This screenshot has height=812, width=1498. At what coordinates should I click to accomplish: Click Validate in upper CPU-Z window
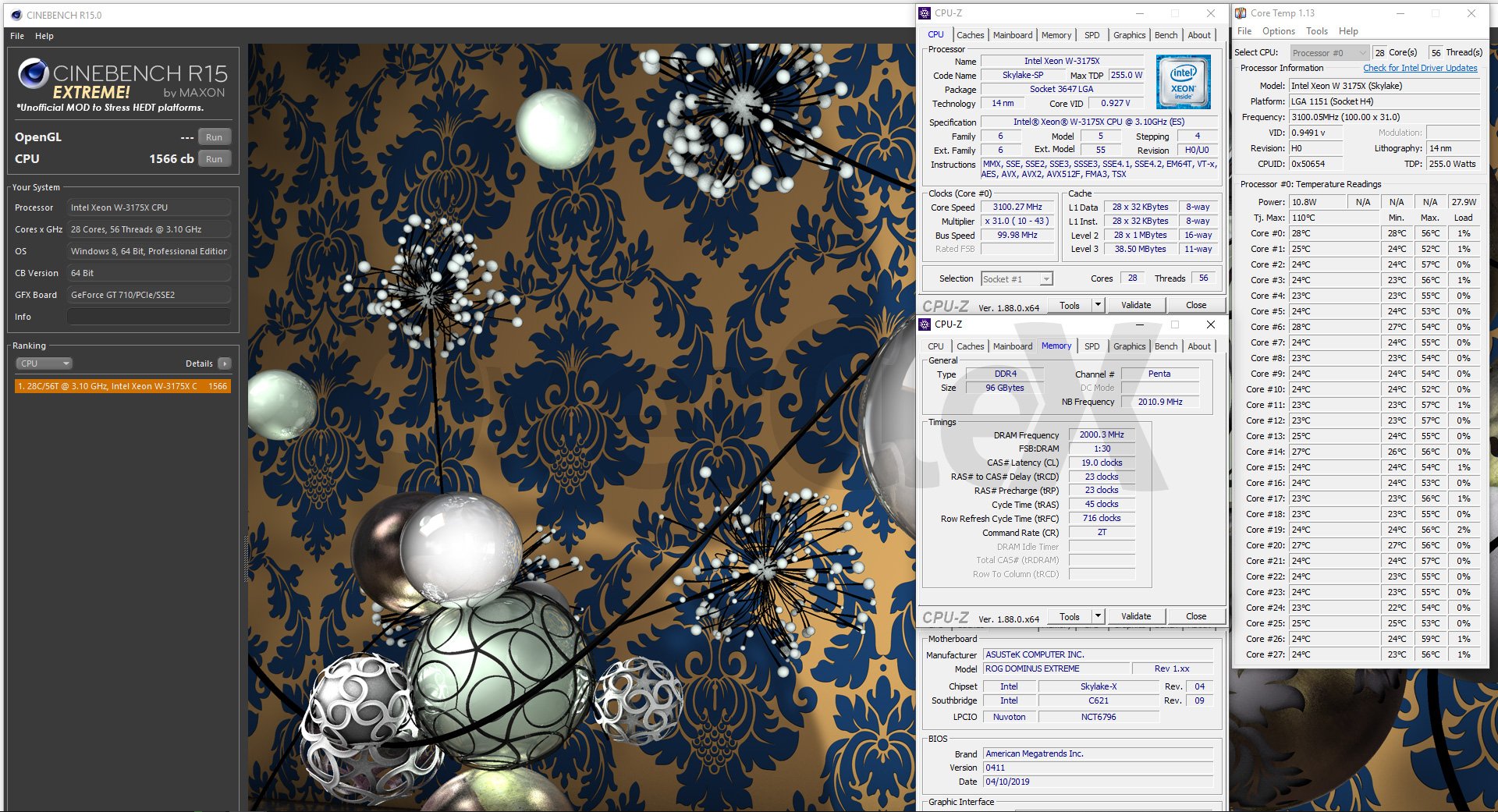[x=1136, y=305]
